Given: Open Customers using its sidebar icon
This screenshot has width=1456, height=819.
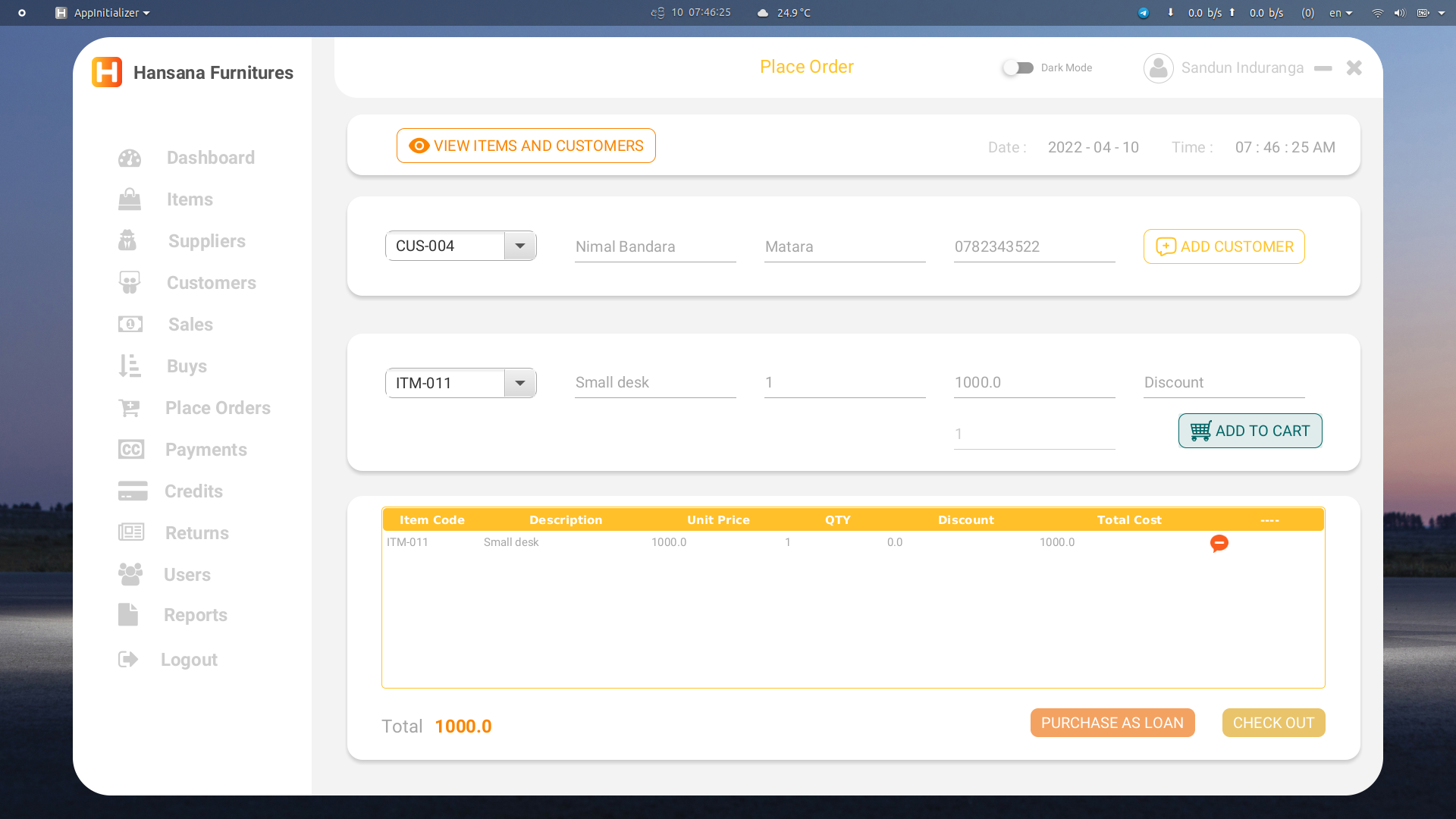Looking at the screenshot, I should click(130, 282).
